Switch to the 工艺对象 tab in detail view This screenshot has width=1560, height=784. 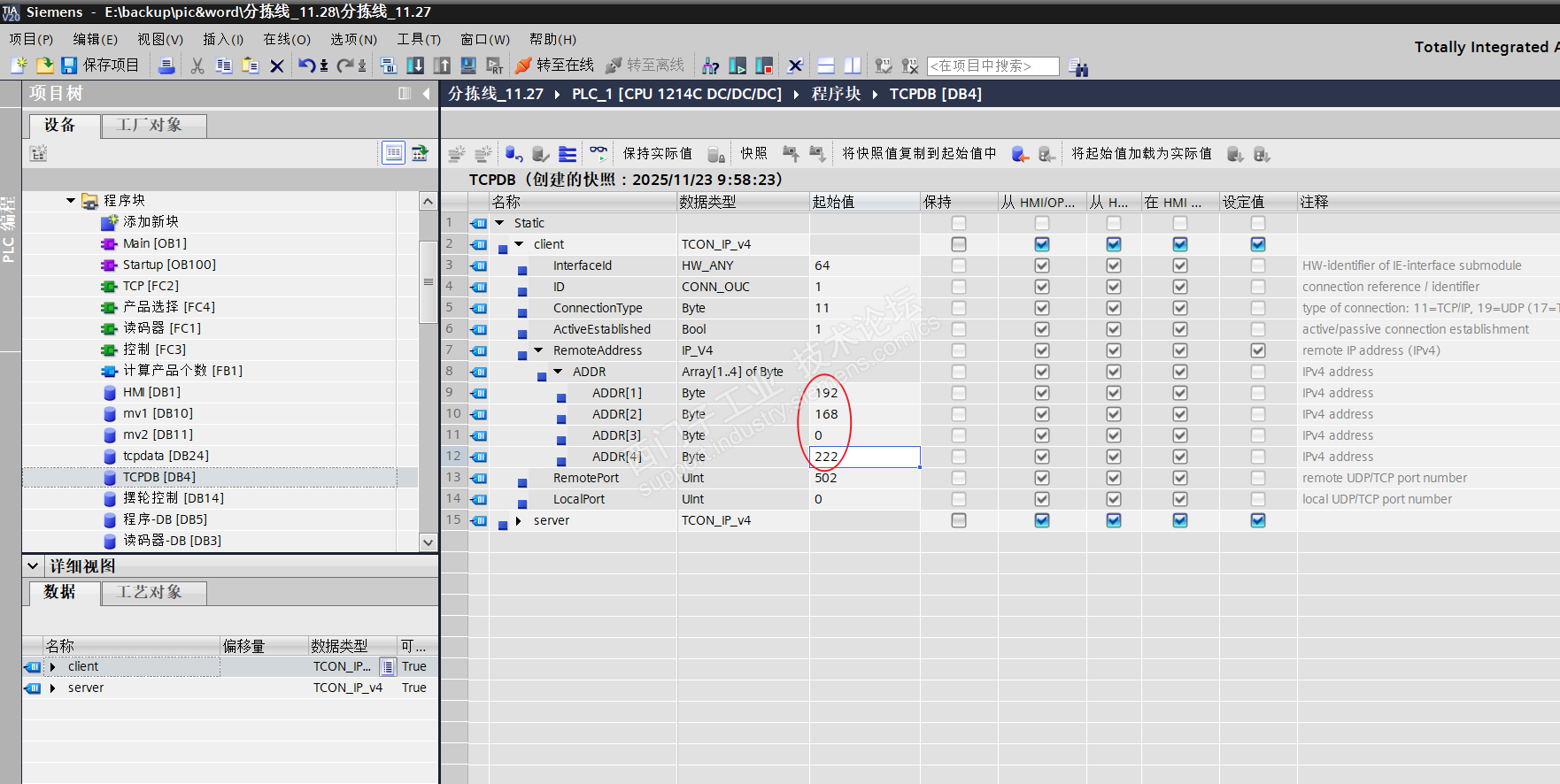[154, 592]
